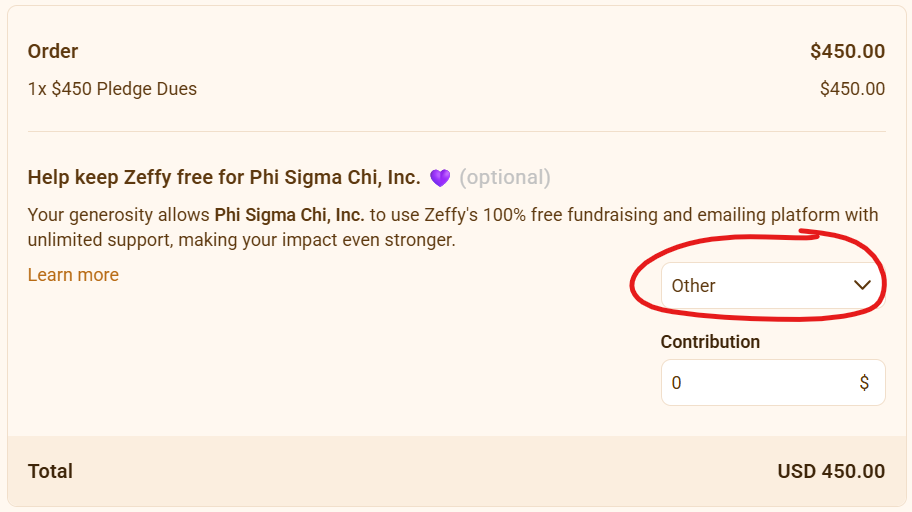Open the "Other" contribution dropdown
The image size is (912, 512).
coord(760,286)
